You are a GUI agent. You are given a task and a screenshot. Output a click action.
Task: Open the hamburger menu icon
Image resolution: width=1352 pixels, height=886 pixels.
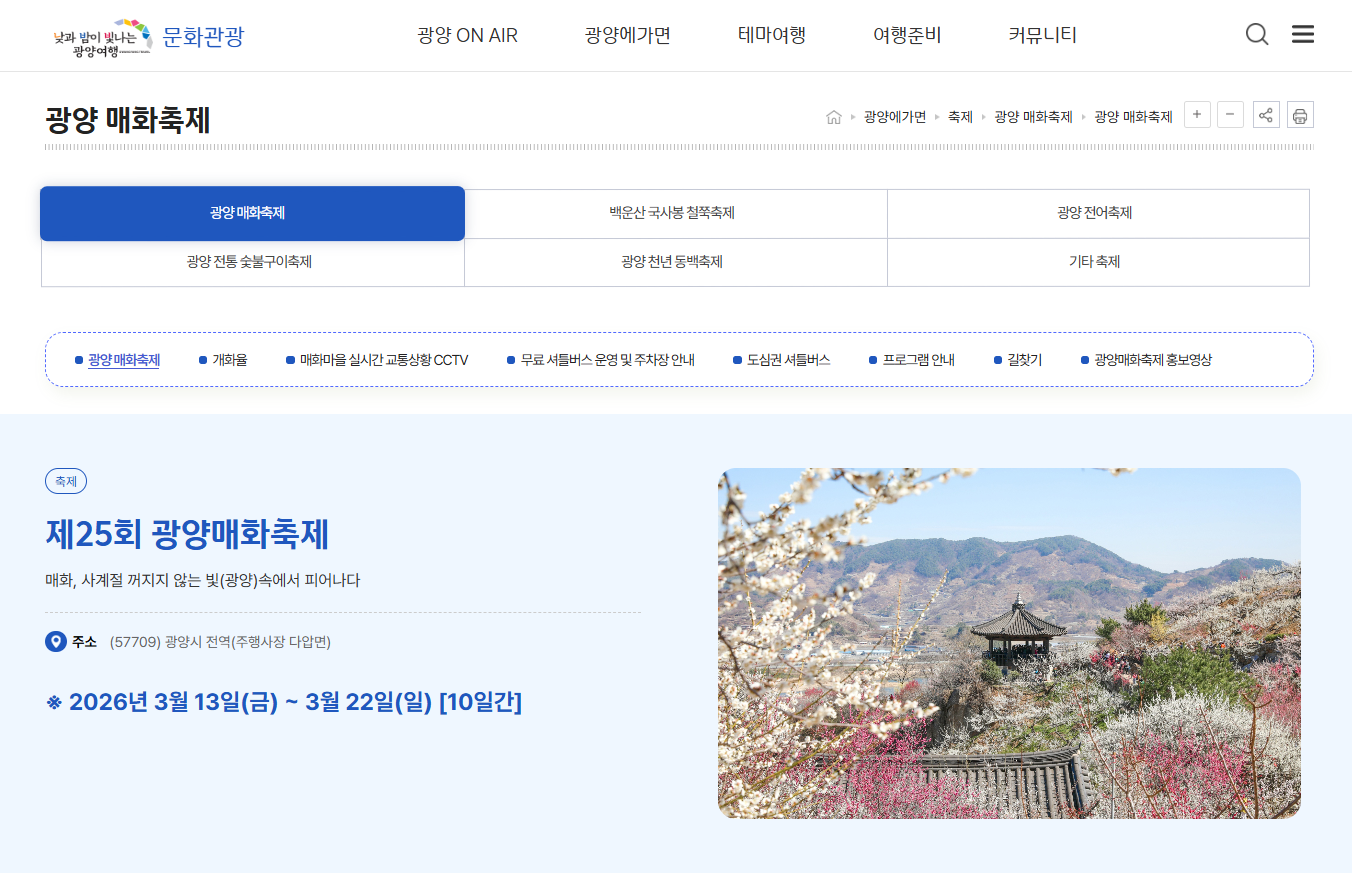click(1303, 33)
